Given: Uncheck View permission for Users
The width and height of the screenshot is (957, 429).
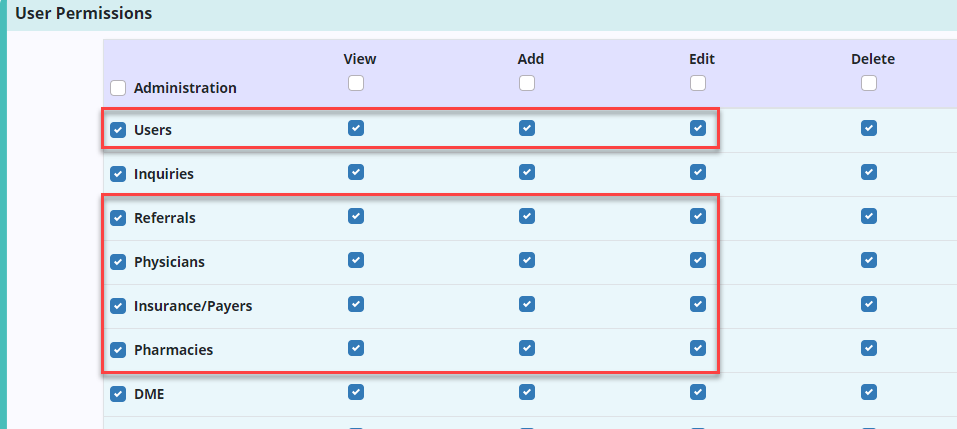Looking at the screenshot, I should click(356, 128).
